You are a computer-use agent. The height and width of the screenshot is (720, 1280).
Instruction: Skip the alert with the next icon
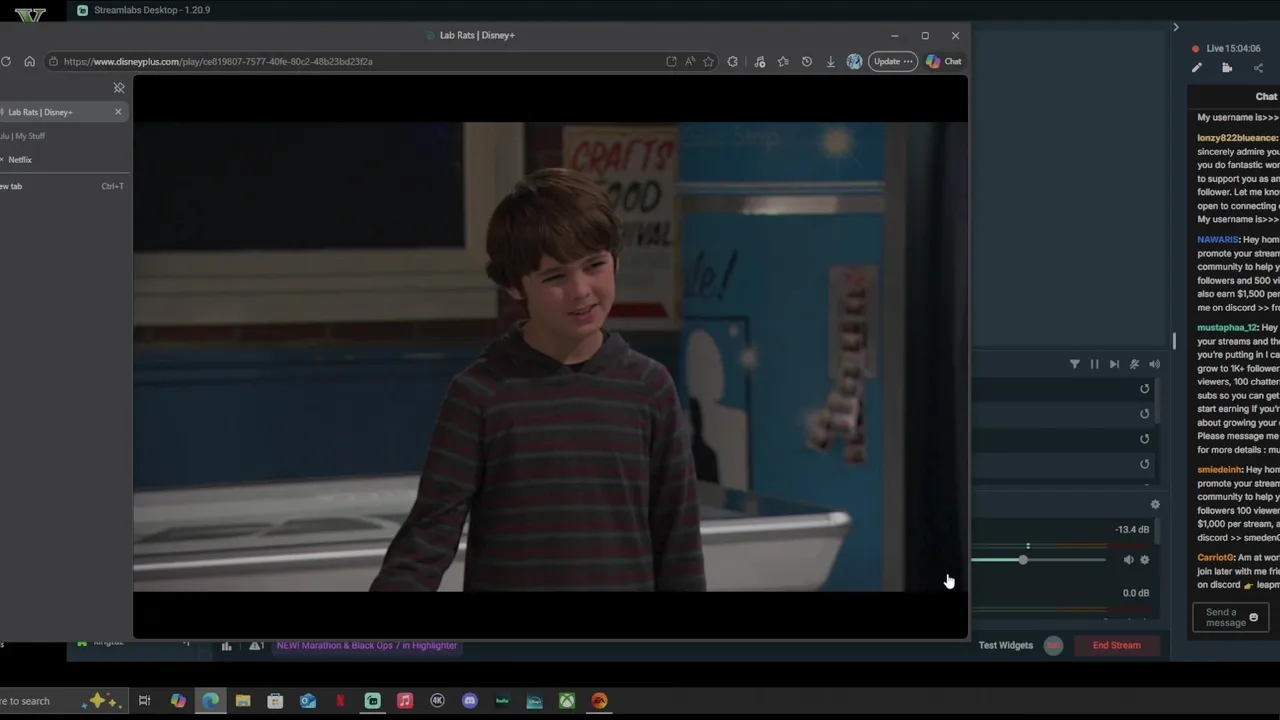coord(1114,364)
